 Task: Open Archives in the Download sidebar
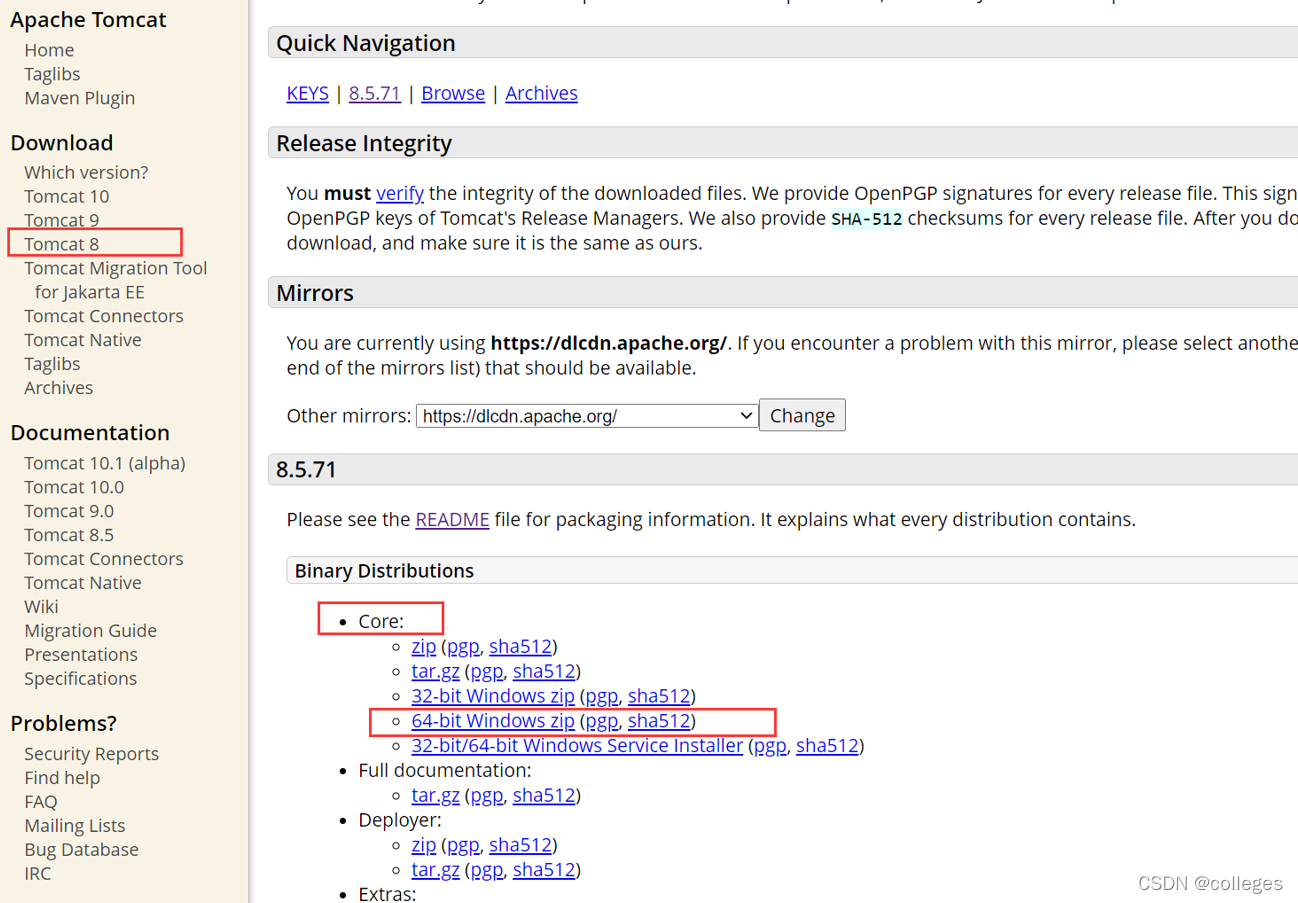[58, 388]
